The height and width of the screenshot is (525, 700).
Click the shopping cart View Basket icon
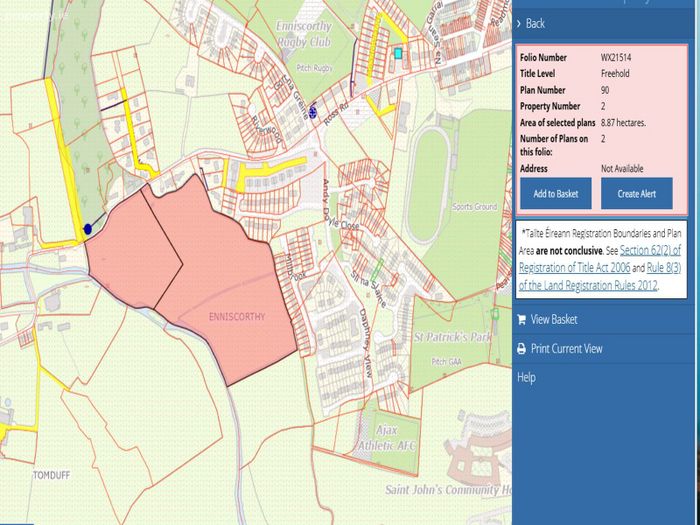521,320
